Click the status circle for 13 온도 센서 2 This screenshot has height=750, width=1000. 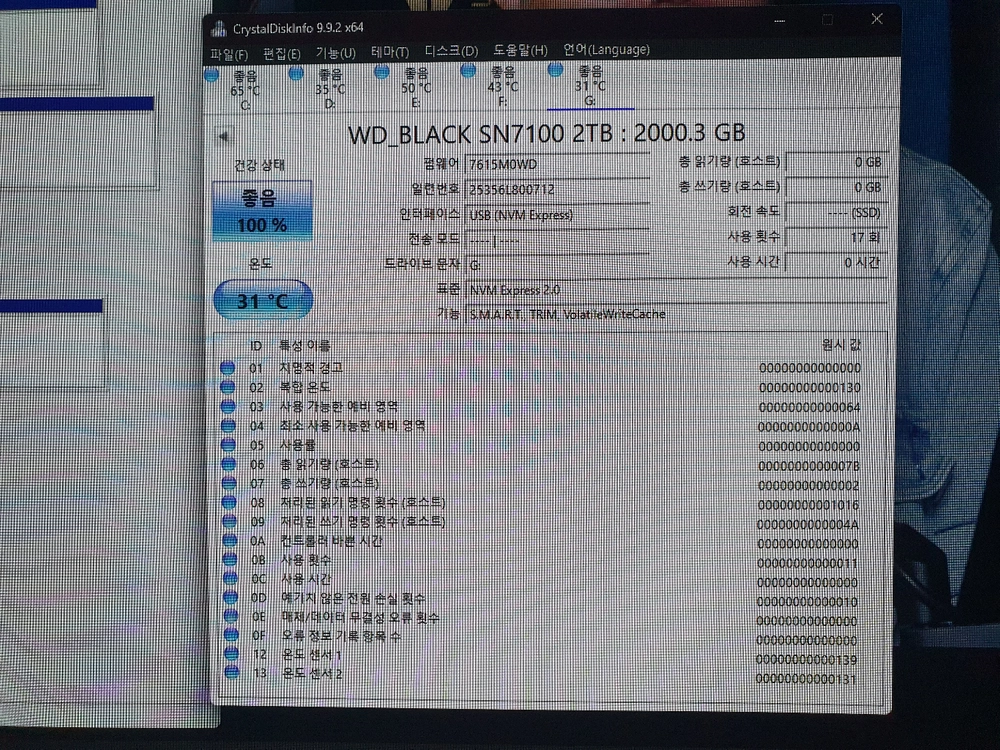coord(232,672)
